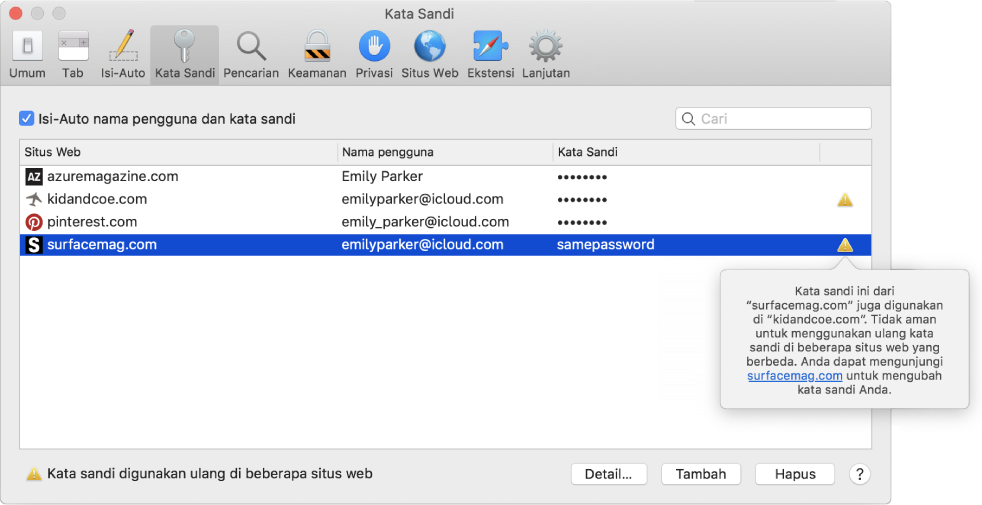Click hidden password of kidandcoe.com

pos(582,200)
